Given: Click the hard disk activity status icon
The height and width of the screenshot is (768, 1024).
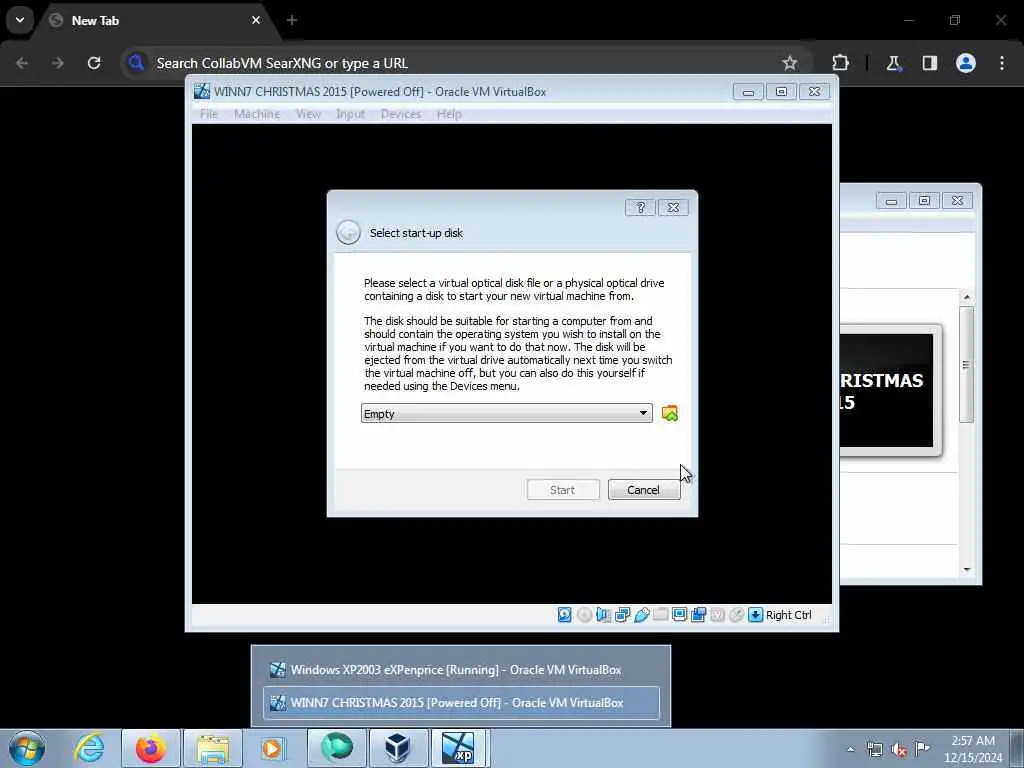Looking at the screenshot, I should click(x=565, y=615).
